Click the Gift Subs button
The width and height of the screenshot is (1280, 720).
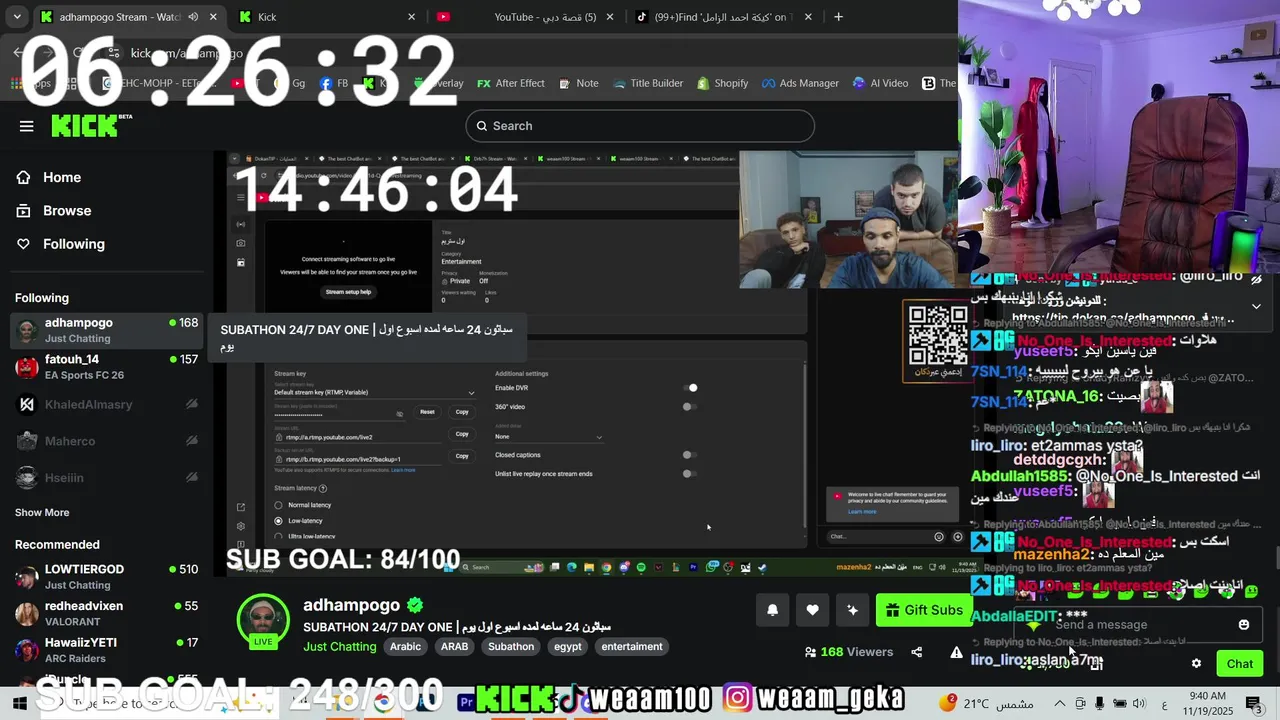922,610
